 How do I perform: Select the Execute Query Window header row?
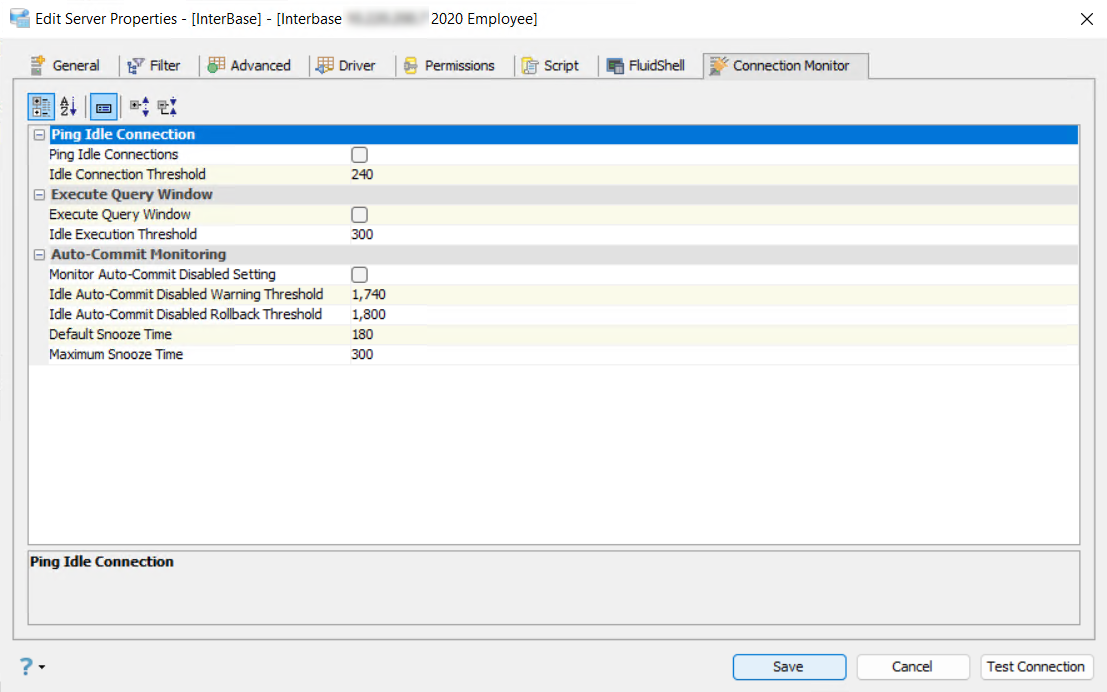pyautogui.click(x=564, y=195)
